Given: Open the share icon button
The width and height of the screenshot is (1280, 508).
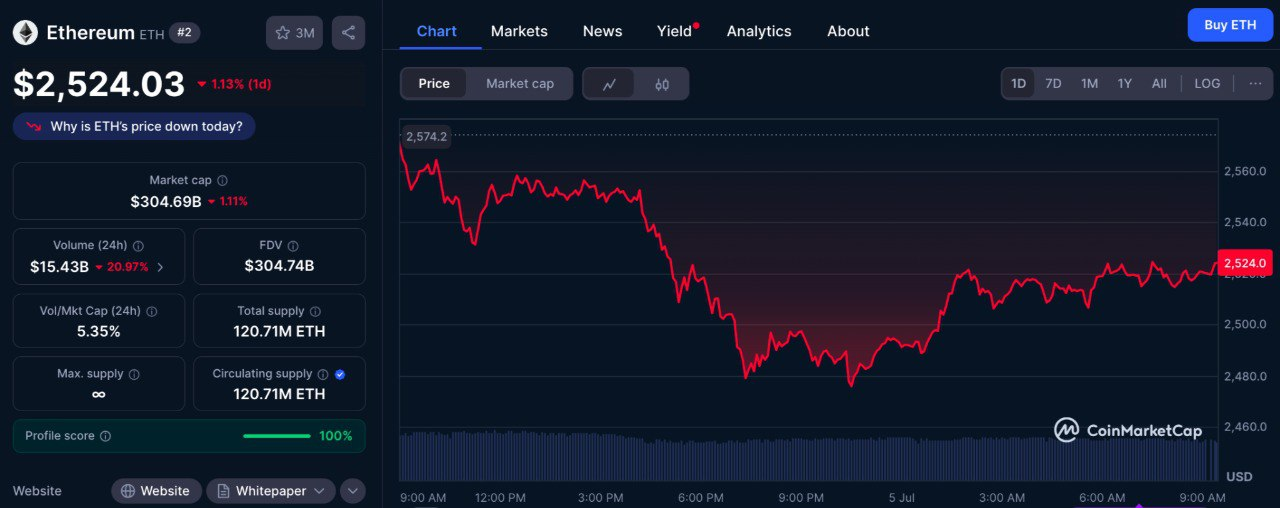Looking at the screenshot, I should click(x=348, y=33).
